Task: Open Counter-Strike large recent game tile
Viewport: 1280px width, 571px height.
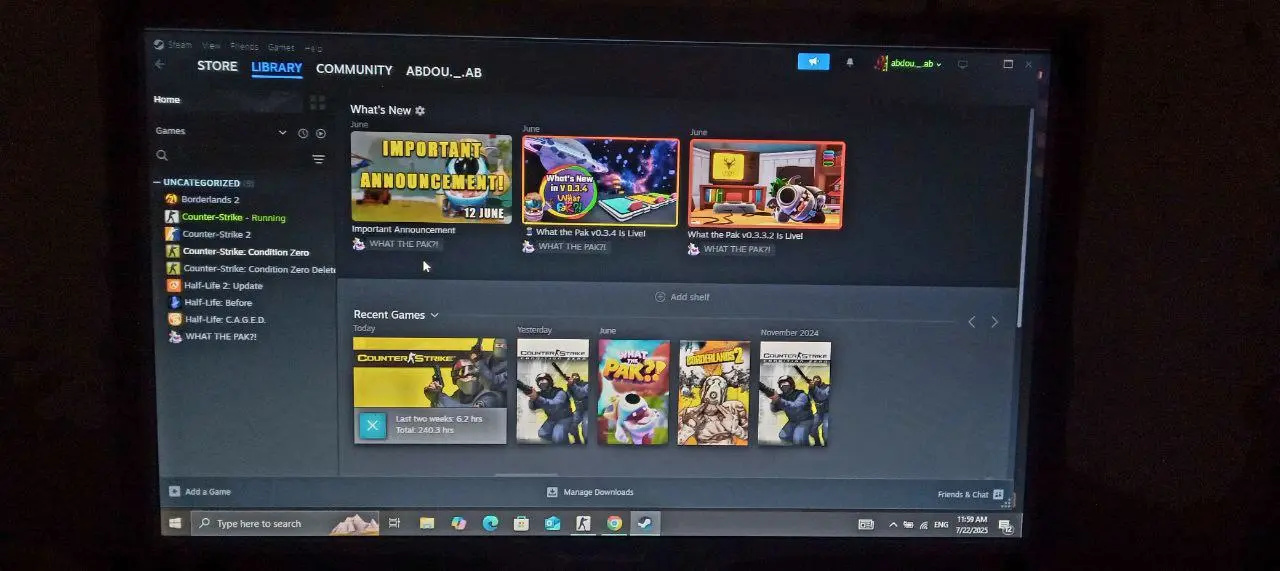Action: click(430, 391)
